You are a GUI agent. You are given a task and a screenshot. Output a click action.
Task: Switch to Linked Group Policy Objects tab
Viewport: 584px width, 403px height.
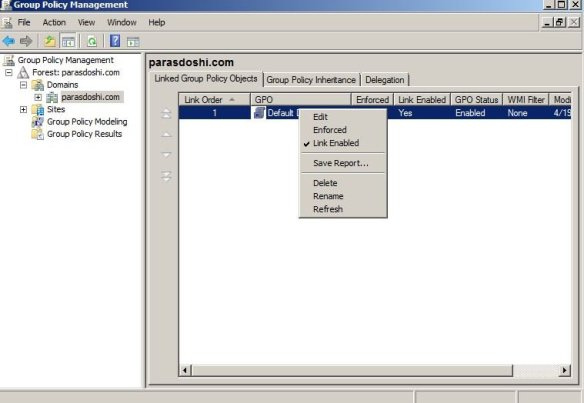pos(206,79)
